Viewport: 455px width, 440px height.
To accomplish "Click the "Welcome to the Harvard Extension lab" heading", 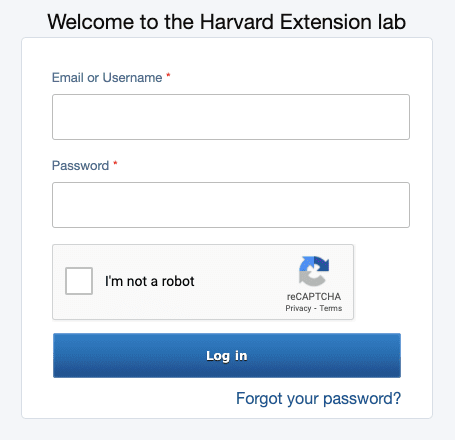I will 227,22.
